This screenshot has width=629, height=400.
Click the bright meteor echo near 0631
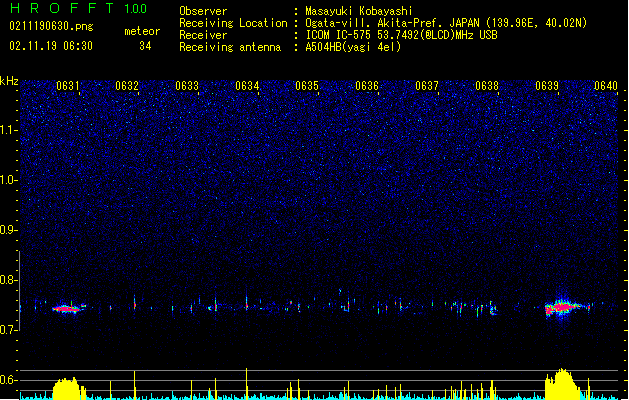click(67, 309)
